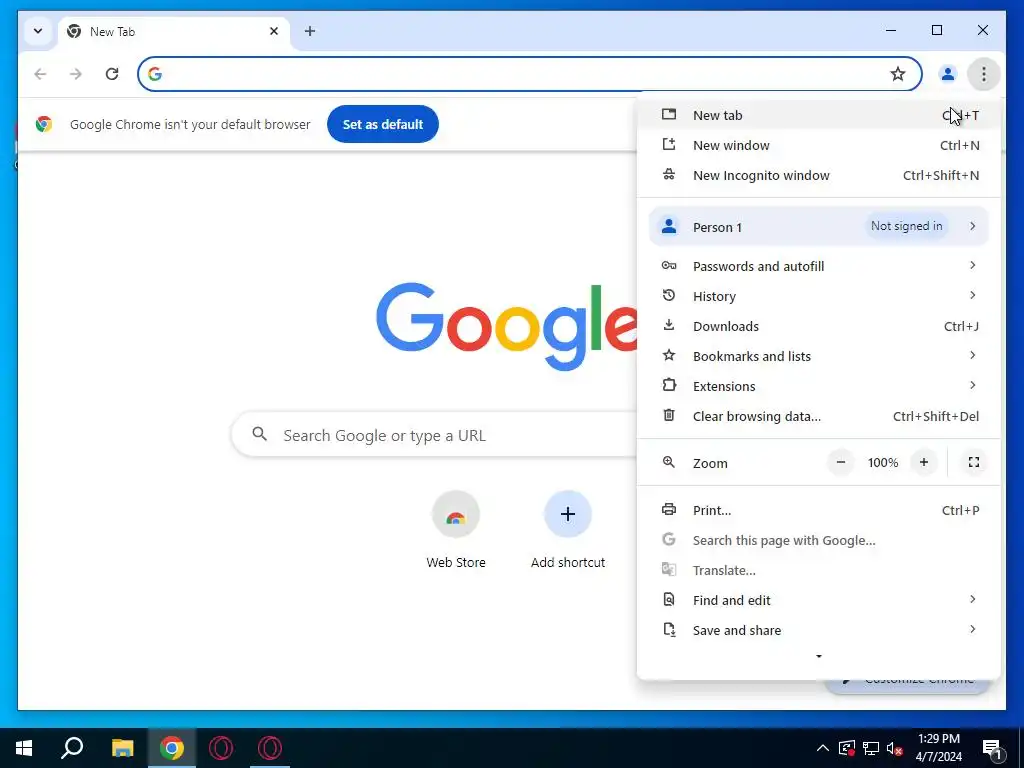Click Search this page with Google

click(818, 540)
